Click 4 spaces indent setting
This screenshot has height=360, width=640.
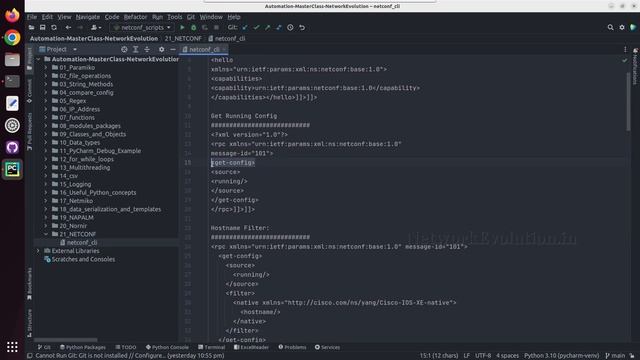507,356
